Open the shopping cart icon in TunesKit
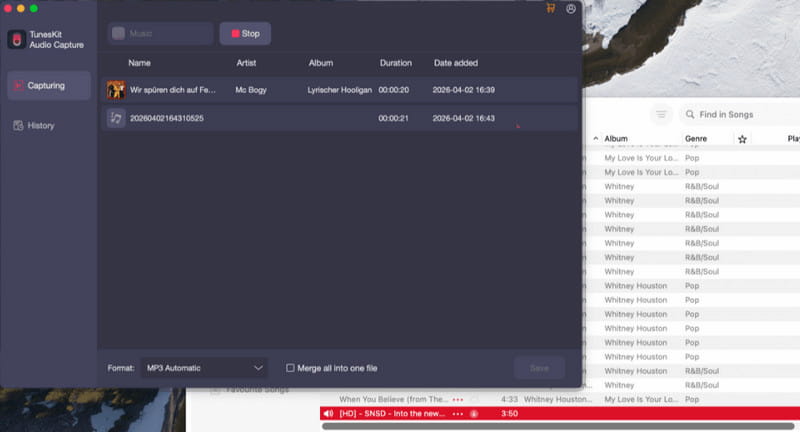Screen dimensions: 800x432 pyautogui.click(x=551, y=8)
